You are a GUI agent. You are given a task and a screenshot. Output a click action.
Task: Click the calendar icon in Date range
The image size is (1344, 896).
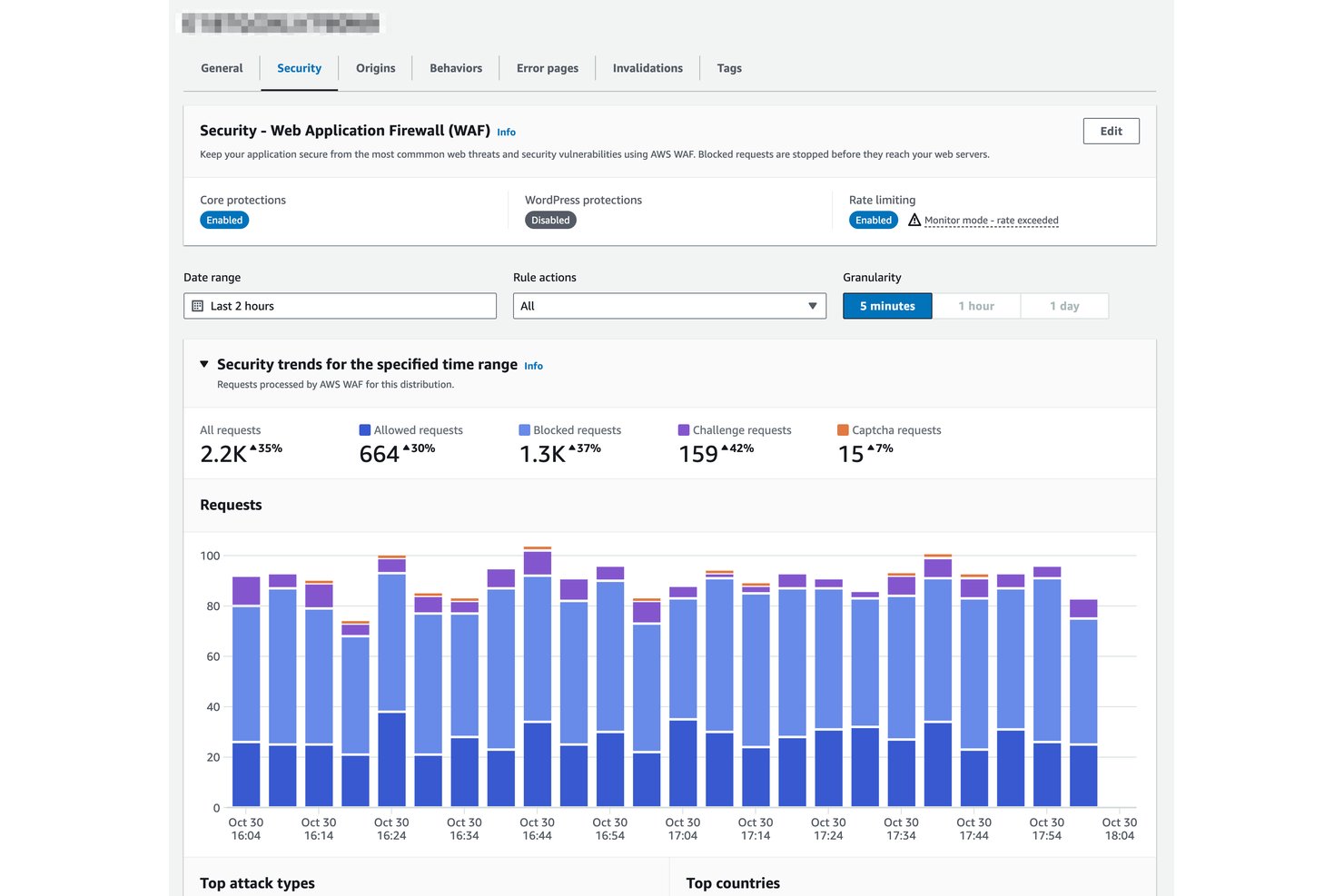tap(197, 306)
